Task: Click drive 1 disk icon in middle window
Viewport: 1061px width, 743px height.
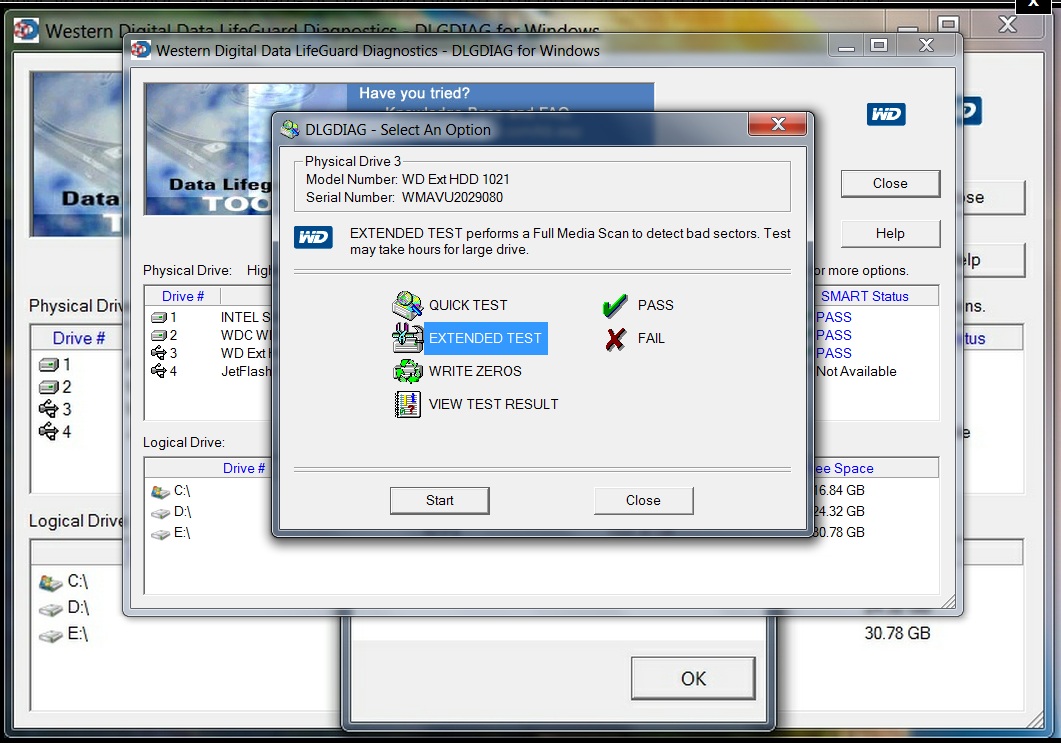Action: point(158,317)
